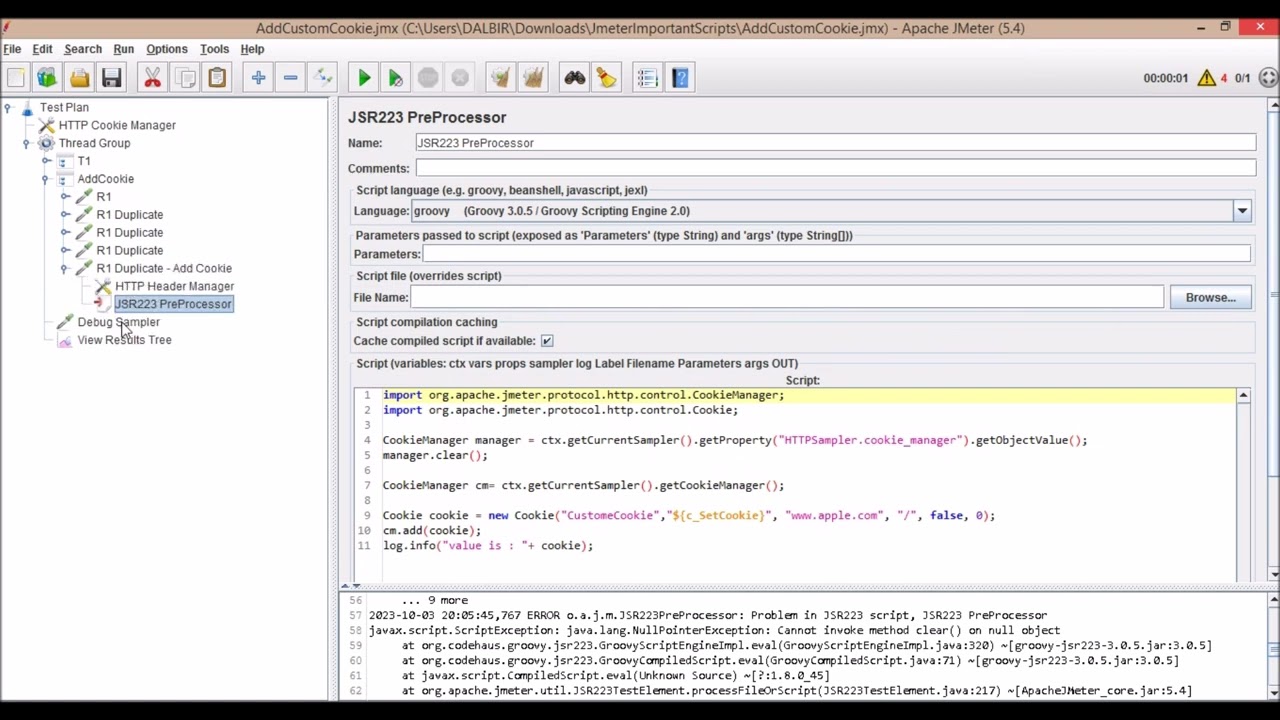The height and width of the screenshot is (720, 1280).
Task: Click the warning triangle error counter icon
Action: pyautogui.click(x=1206, y=78)
